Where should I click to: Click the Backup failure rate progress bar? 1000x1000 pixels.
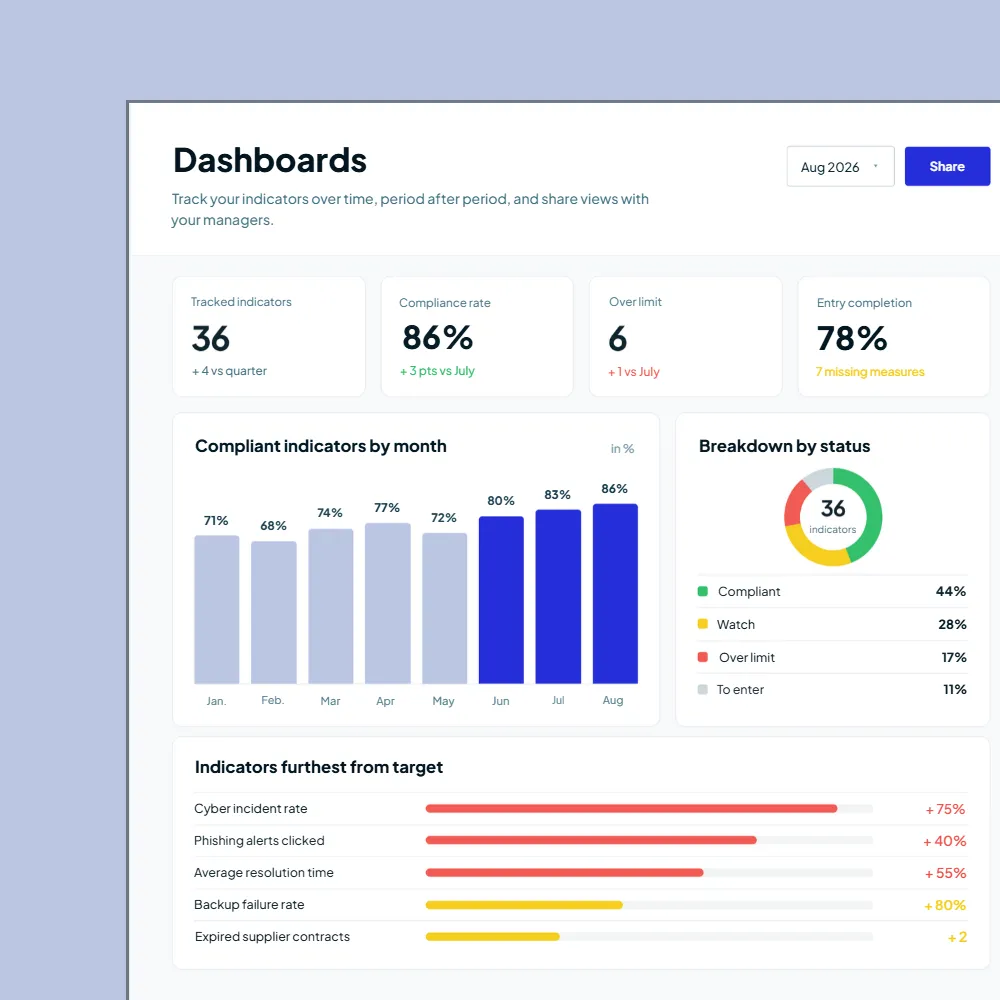point(649,905)
